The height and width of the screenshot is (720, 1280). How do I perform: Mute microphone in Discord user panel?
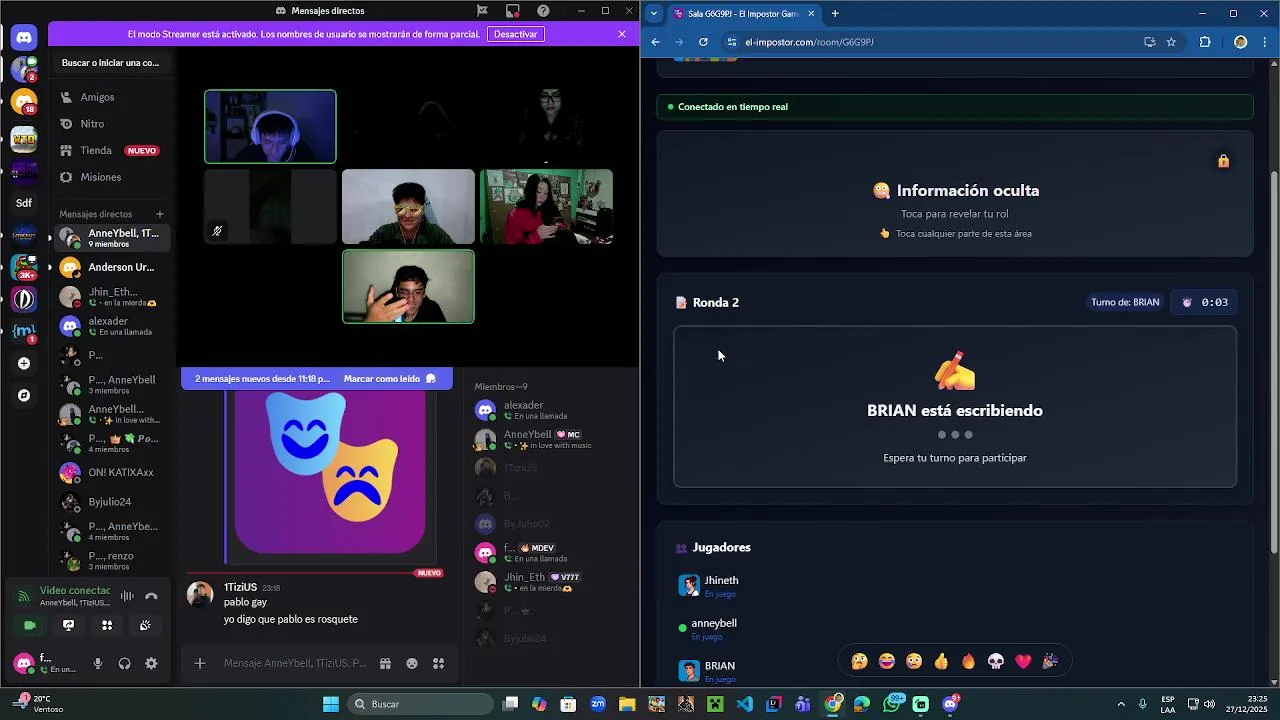coord(98,663)
